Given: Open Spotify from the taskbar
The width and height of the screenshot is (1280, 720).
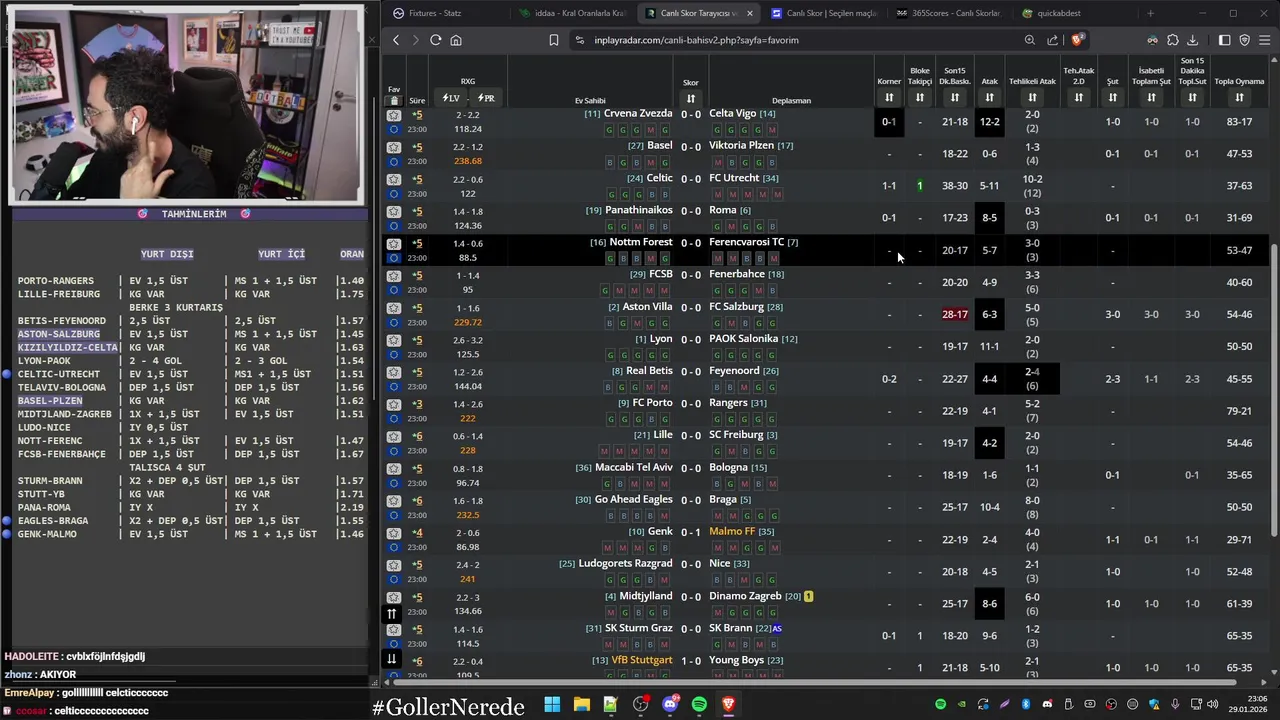Looking at the screenshot, I should point(699,705).
